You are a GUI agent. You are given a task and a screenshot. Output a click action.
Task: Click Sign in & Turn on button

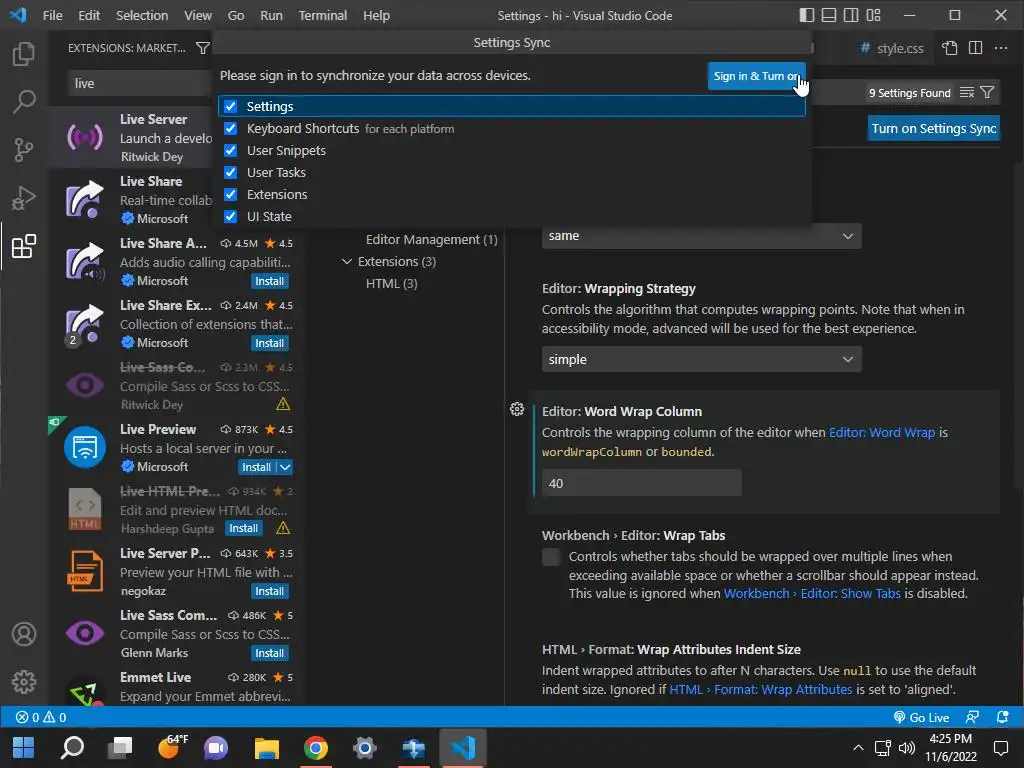(x=756, y=76)
